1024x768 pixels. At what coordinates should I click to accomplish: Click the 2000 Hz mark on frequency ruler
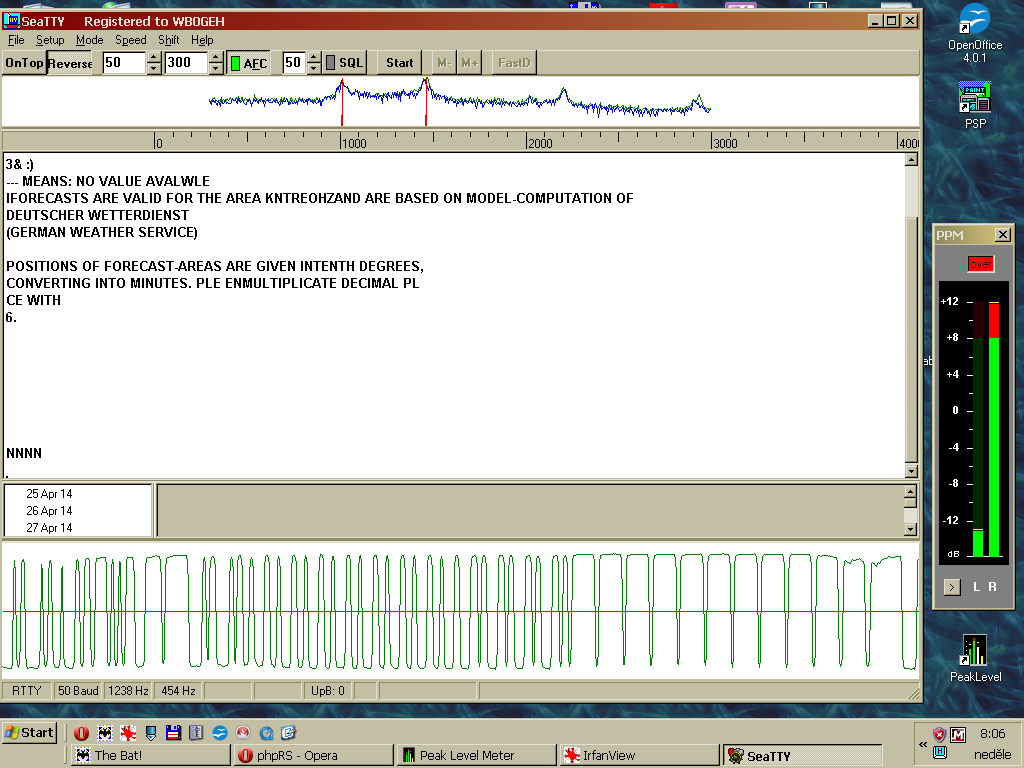pyautogui.click(x=539, y=143)
